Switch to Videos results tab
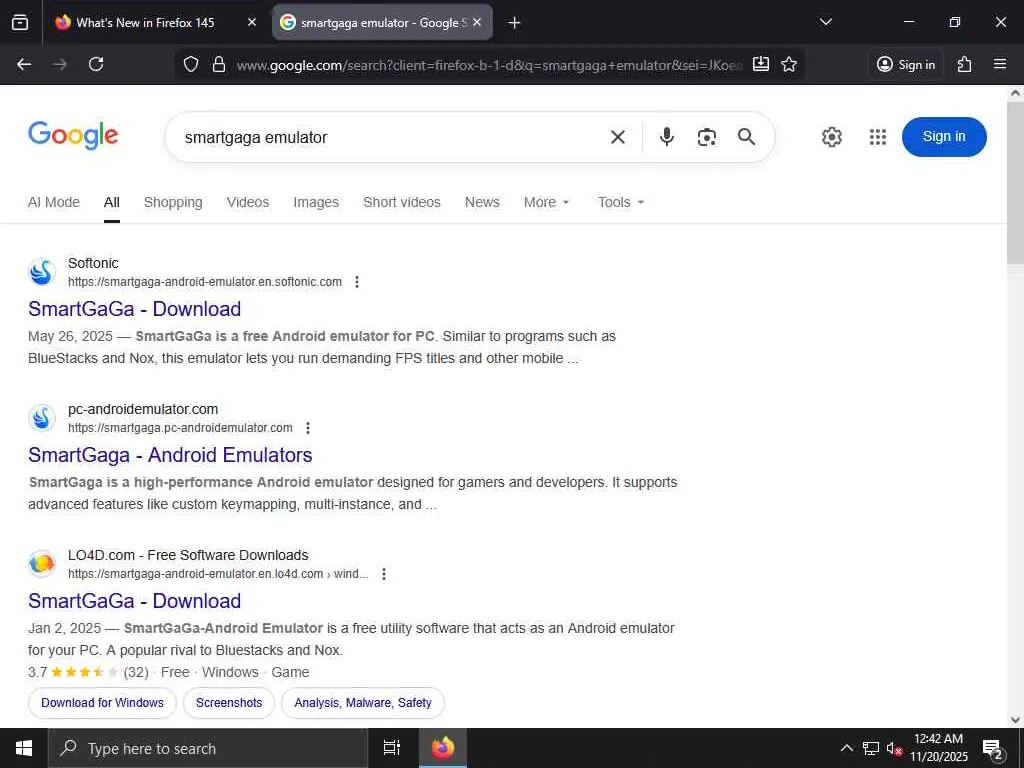The image size is (1024, 768). tap(248, 202)
